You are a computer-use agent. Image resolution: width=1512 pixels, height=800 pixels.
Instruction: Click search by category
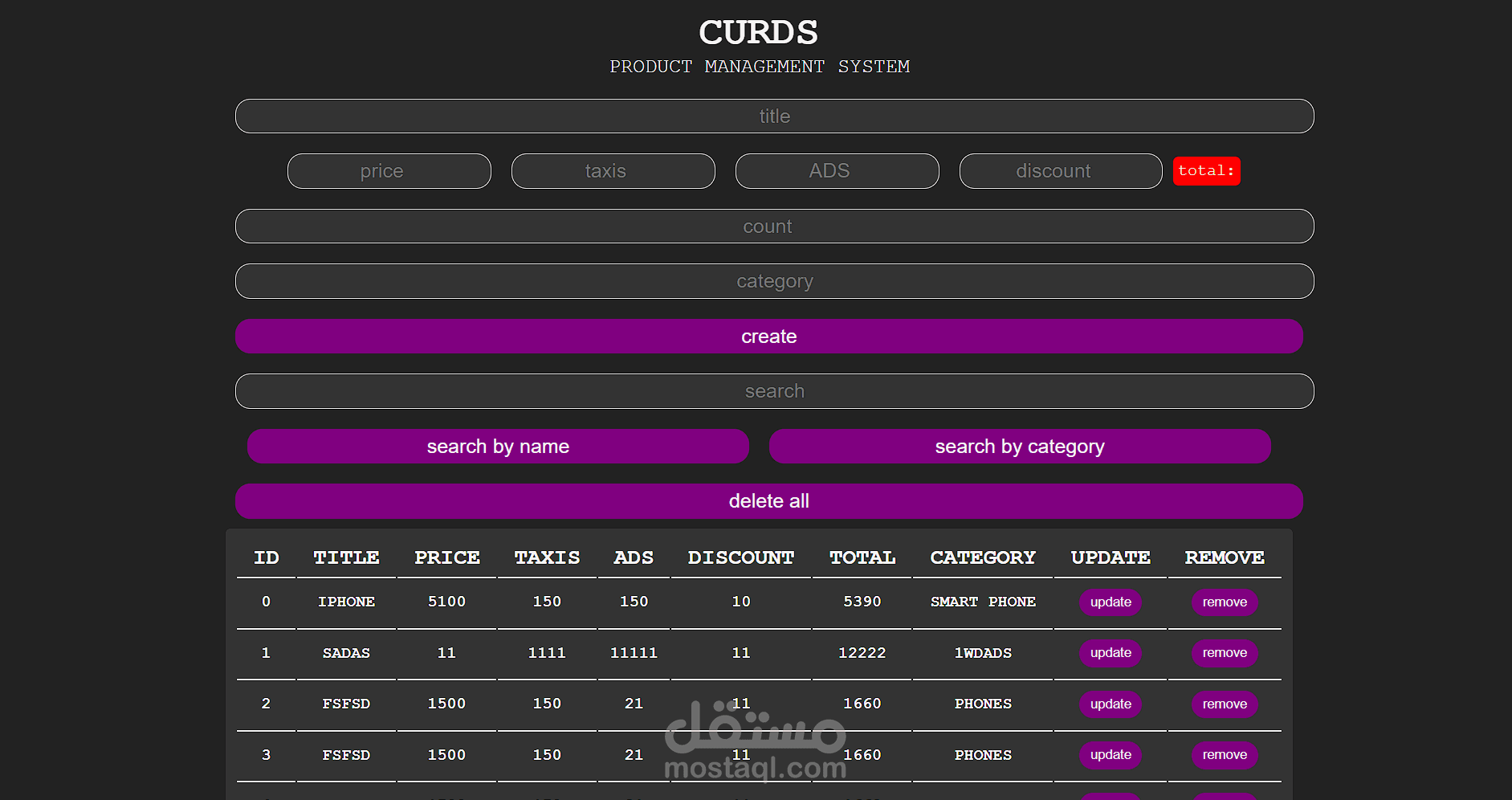pos(1019,446)
